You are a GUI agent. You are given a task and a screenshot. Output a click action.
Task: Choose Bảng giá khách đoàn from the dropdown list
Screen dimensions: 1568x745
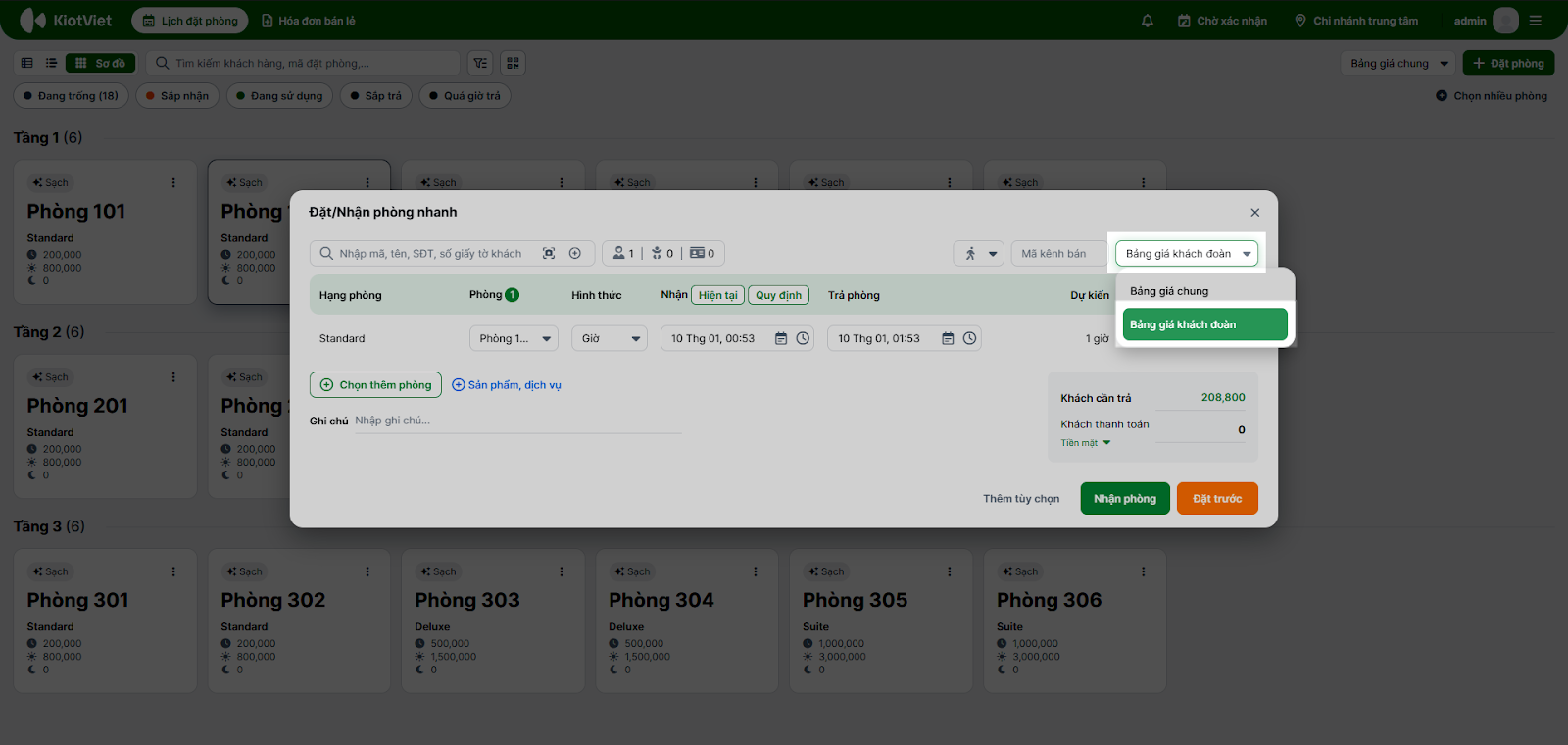click(1205, 324)
